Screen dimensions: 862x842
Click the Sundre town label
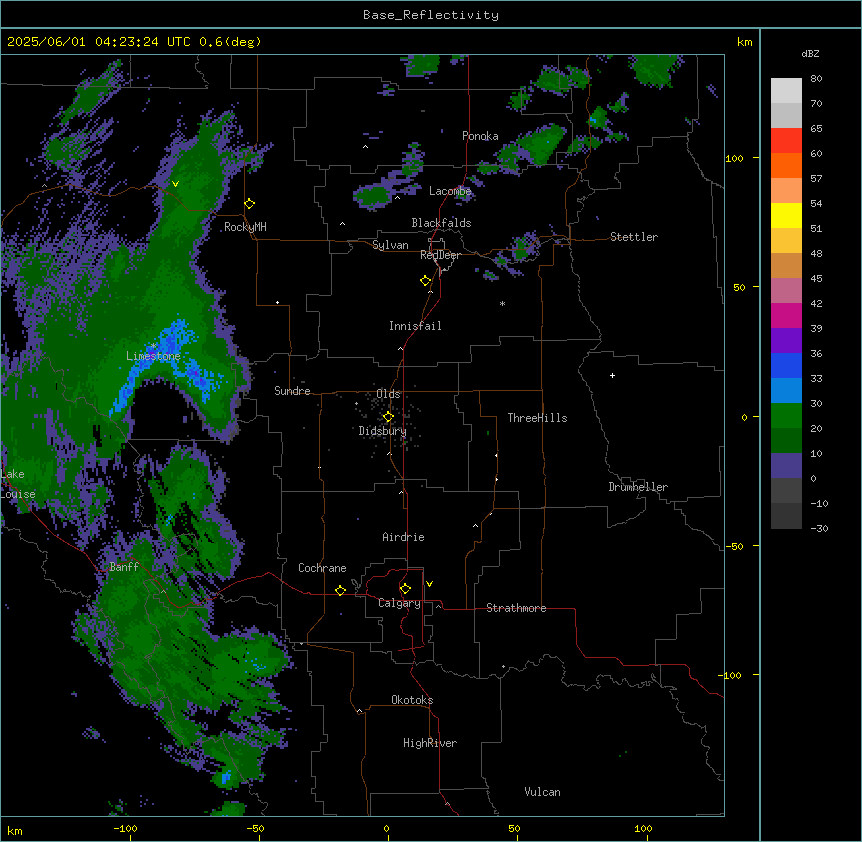pyautogui.click(x=292, y=391)
